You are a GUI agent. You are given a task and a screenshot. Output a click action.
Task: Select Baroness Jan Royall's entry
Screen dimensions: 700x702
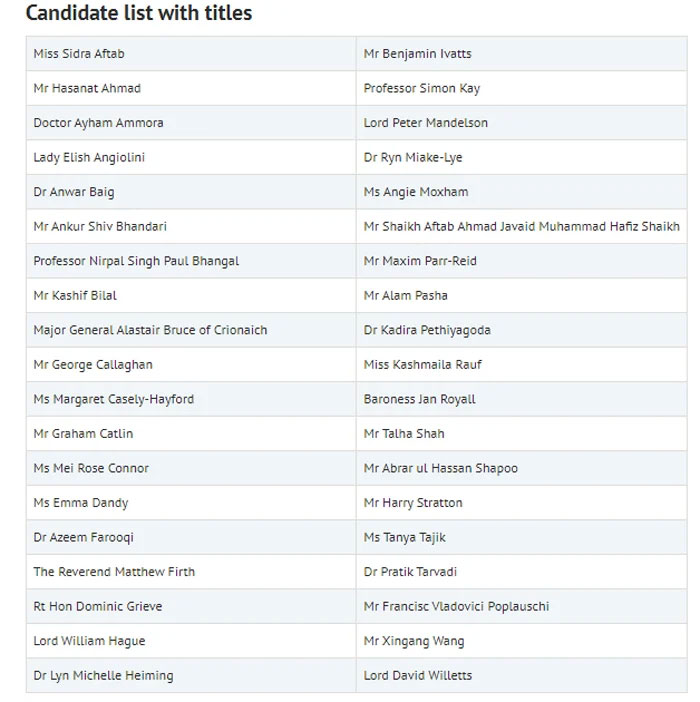tap(420, 399)
